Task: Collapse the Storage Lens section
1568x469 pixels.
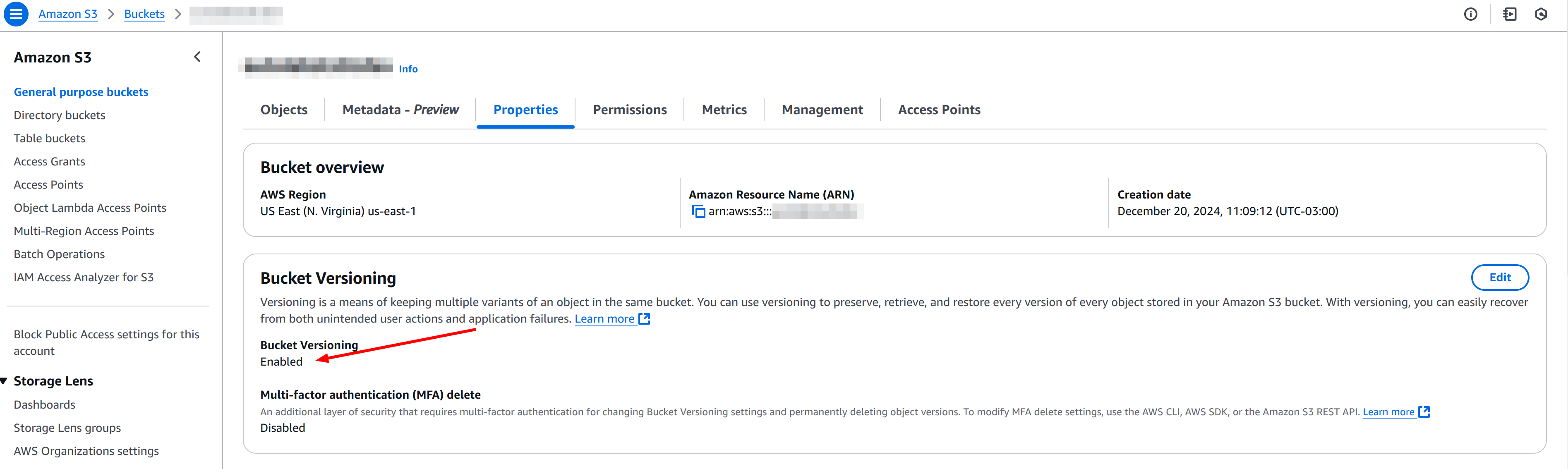Action: click(x=4, y=381)
